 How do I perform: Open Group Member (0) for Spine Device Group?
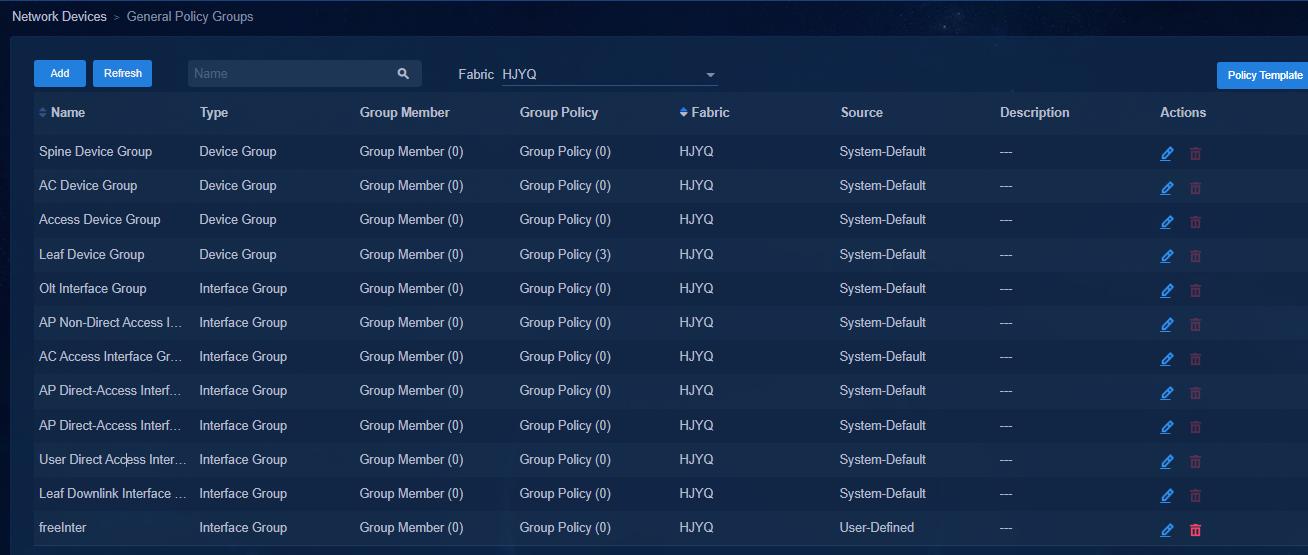pyautogui.click(x=411, y=151)
